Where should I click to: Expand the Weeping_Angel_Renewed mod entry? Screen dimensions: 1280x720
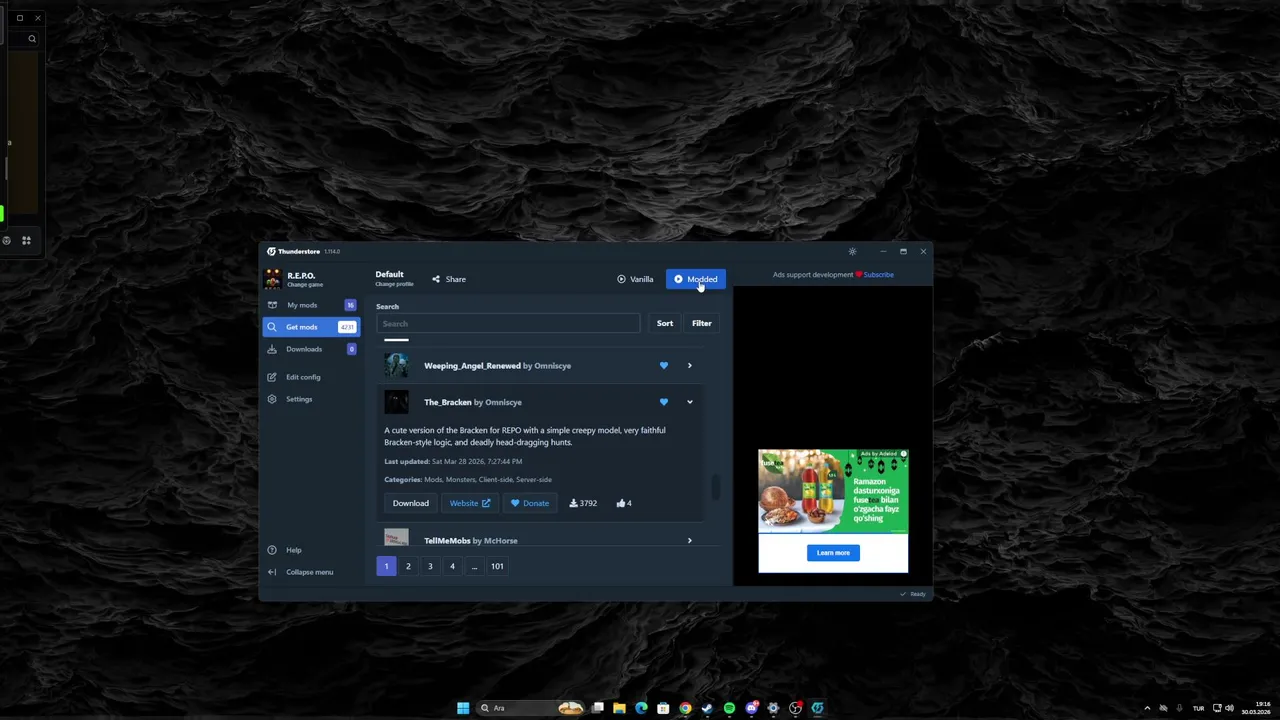tap(689, 366)
